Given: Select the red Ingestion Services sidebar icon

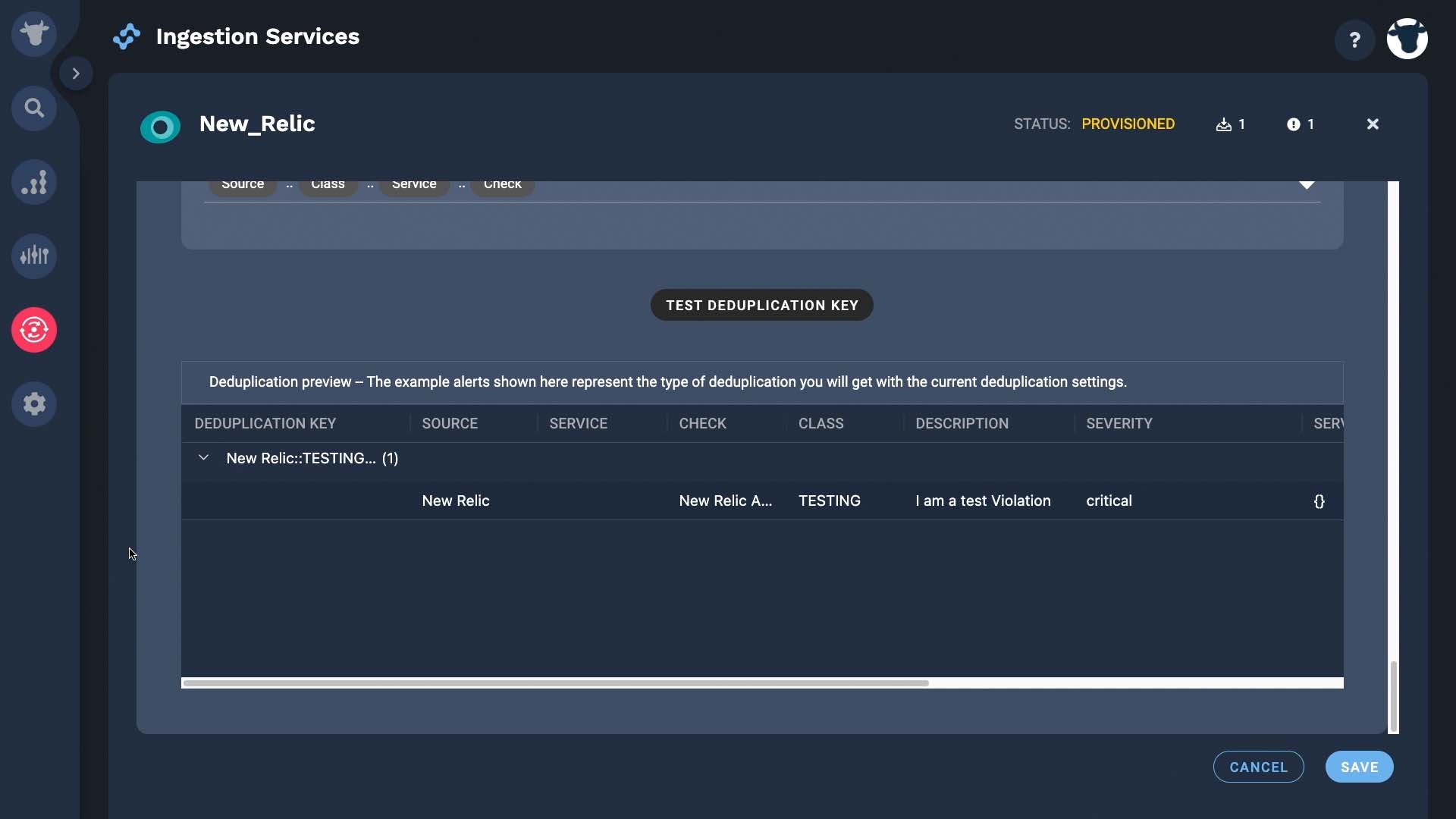Looking at the screenshot, I should click(34, 330).
